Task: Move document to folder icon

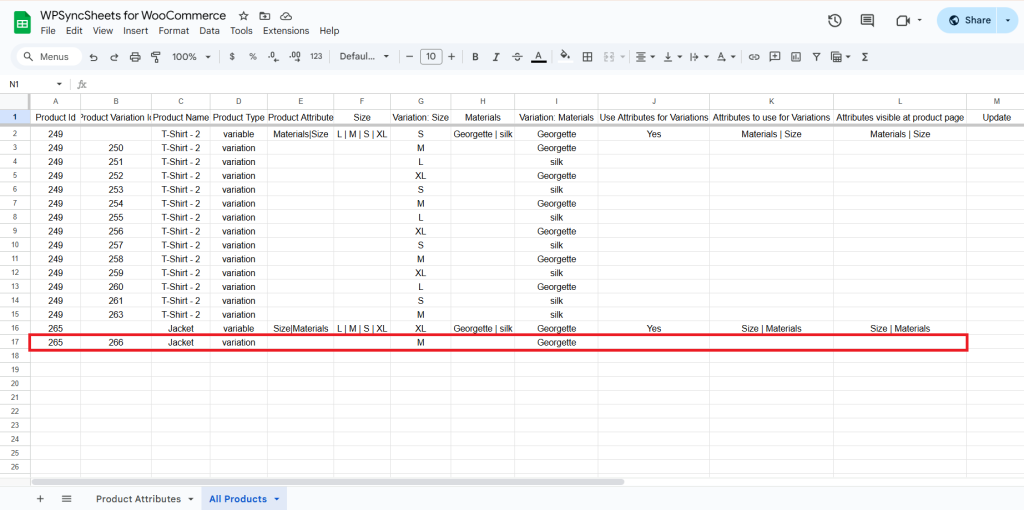Action: tap(264, 16)
